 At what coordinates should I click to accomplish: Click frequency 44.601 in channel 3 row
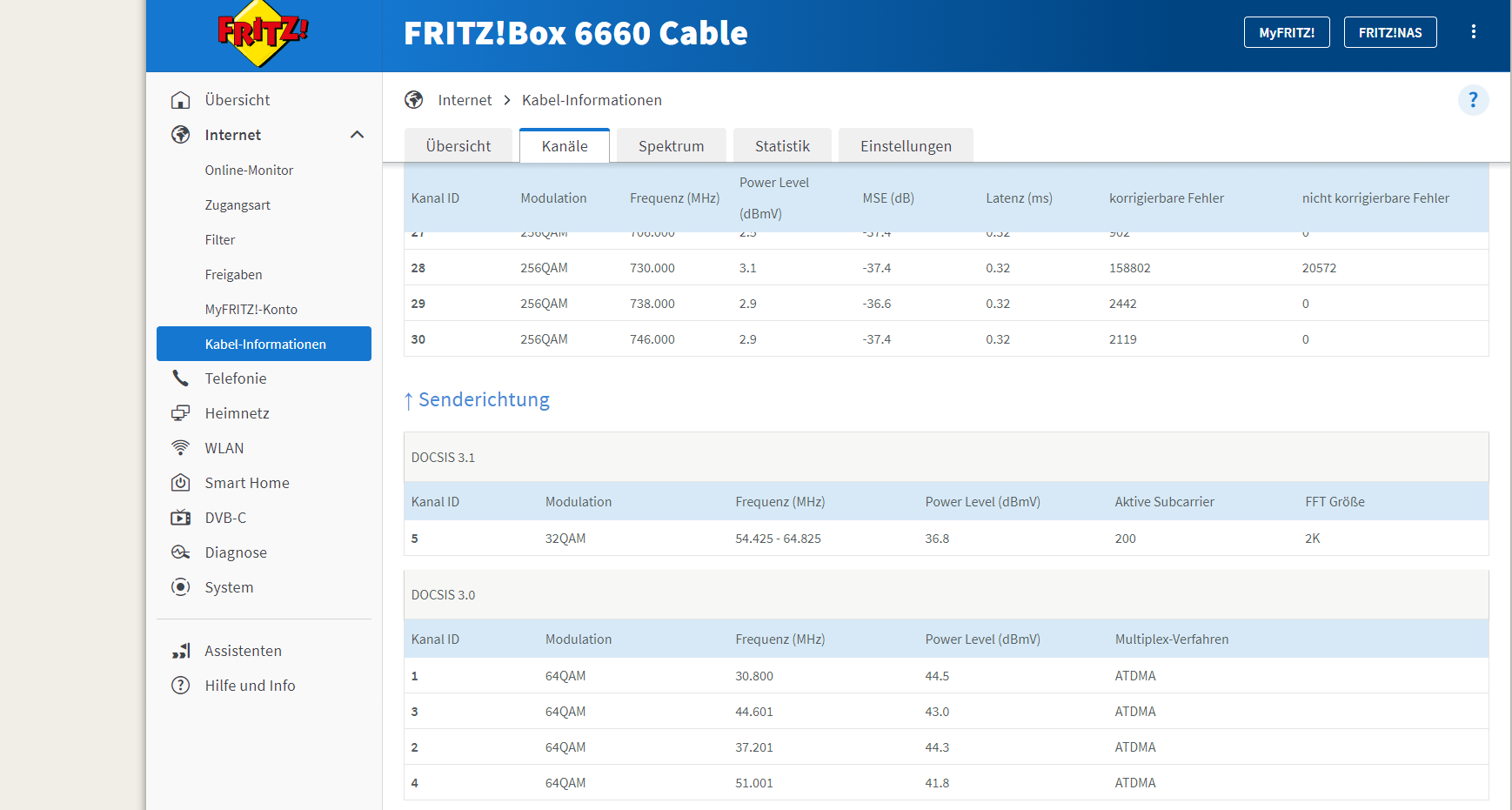(x=754, y=712)
